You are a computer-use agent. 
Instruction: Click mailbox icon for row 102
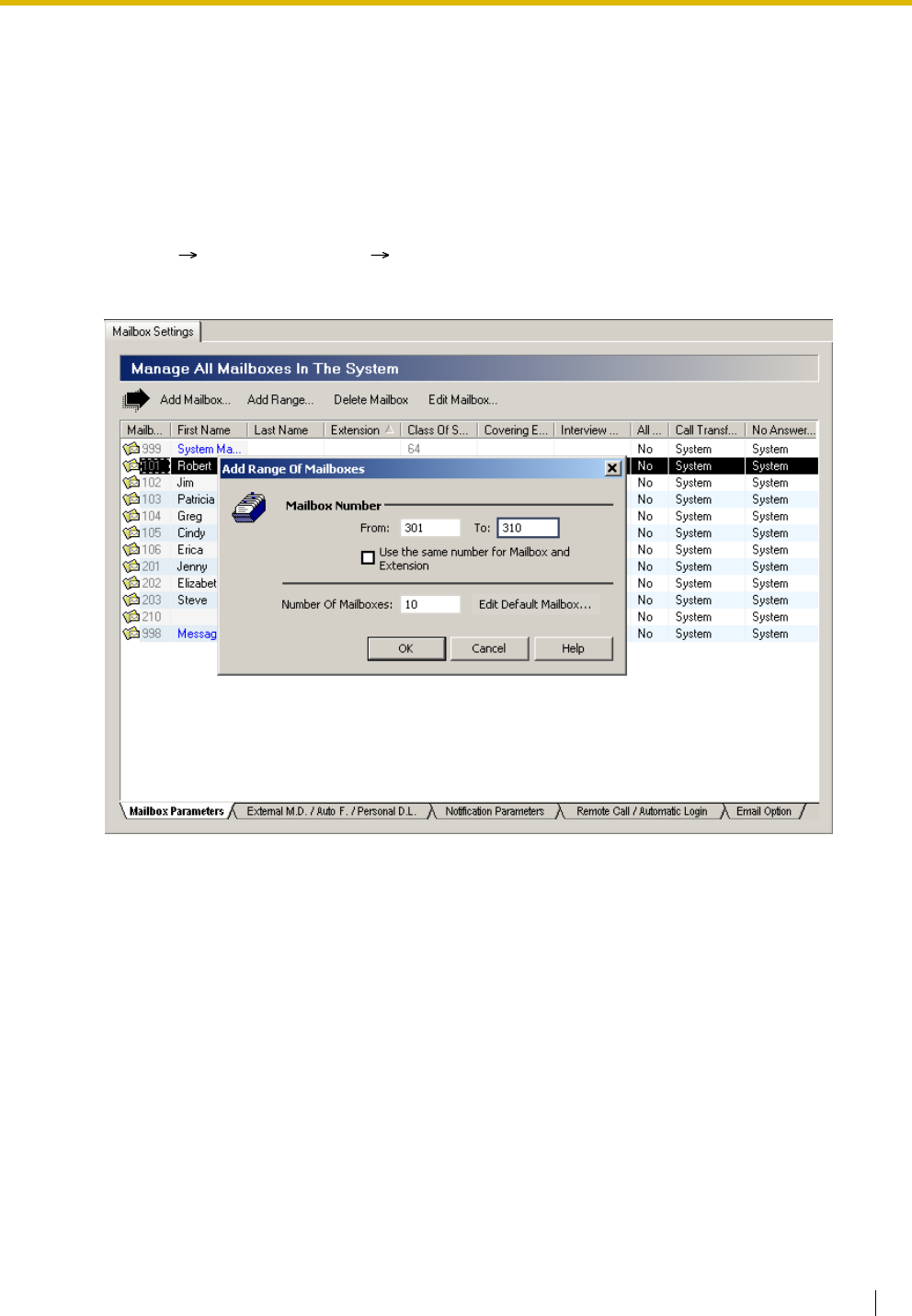131,482
